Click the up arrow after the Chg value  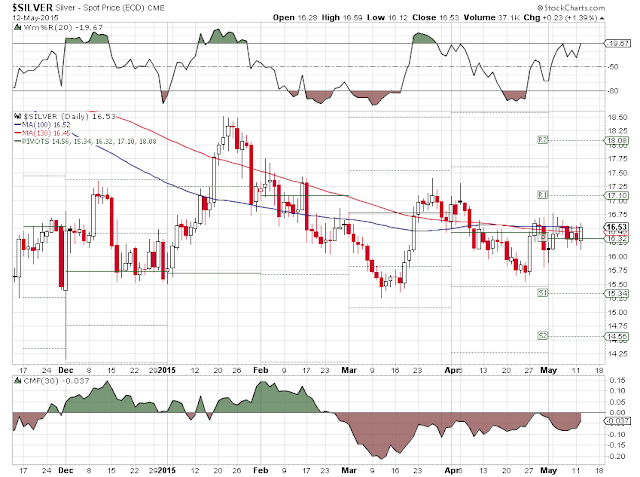602,18
